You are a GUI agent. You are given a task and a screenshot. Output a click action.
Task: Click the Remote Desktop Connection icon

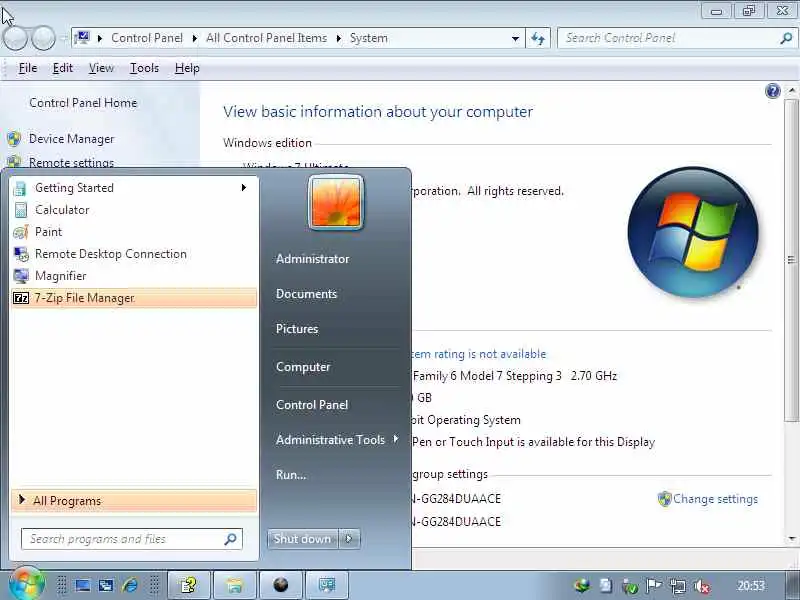[21, 254]
